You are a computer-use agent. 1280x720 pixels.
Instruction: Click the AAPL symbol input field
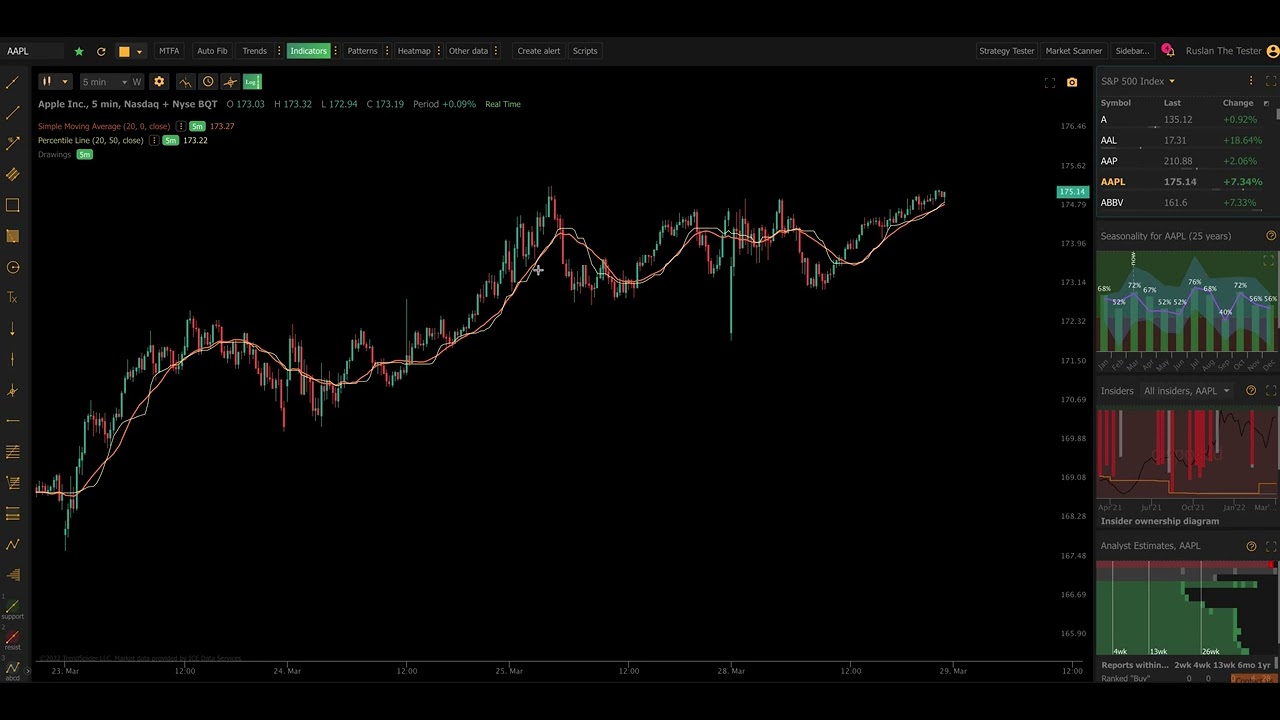[33, 51]
